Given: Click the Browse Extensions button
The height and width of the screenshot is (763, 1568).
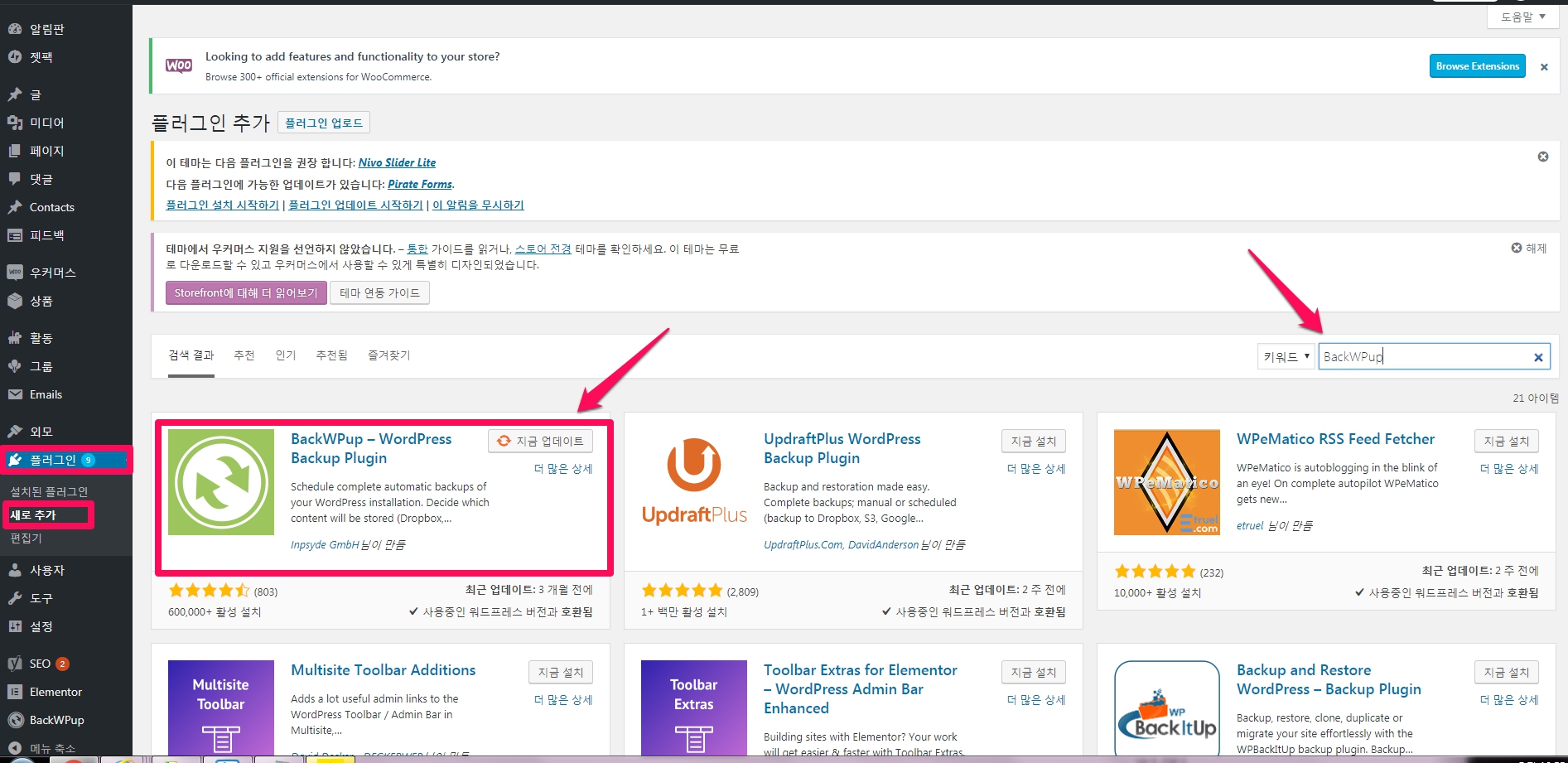Looking at the screenshot, I should tap(1476, 65).
